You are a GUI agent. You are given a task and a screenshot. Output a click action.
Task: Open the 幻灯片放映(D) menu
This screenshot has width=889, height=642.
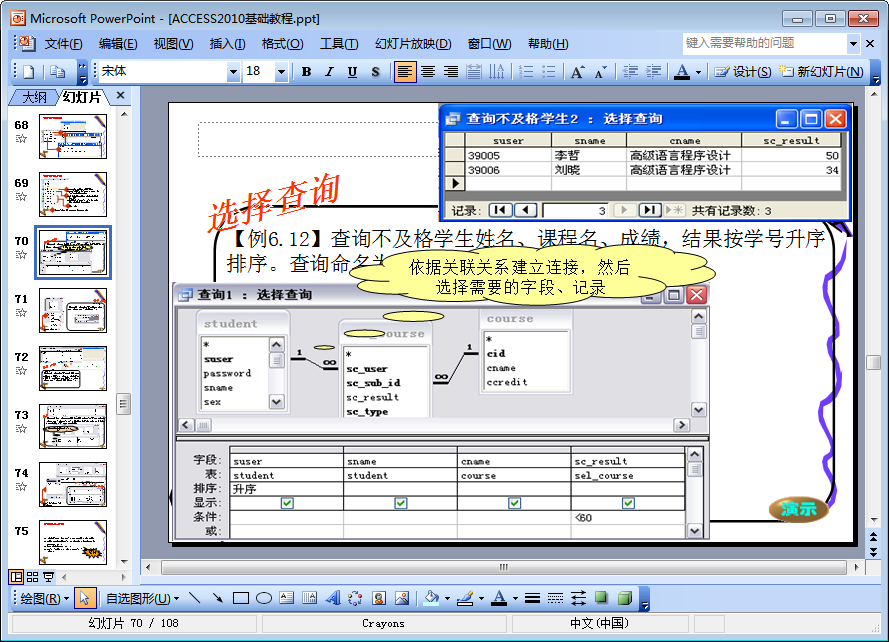coord(413,44)
